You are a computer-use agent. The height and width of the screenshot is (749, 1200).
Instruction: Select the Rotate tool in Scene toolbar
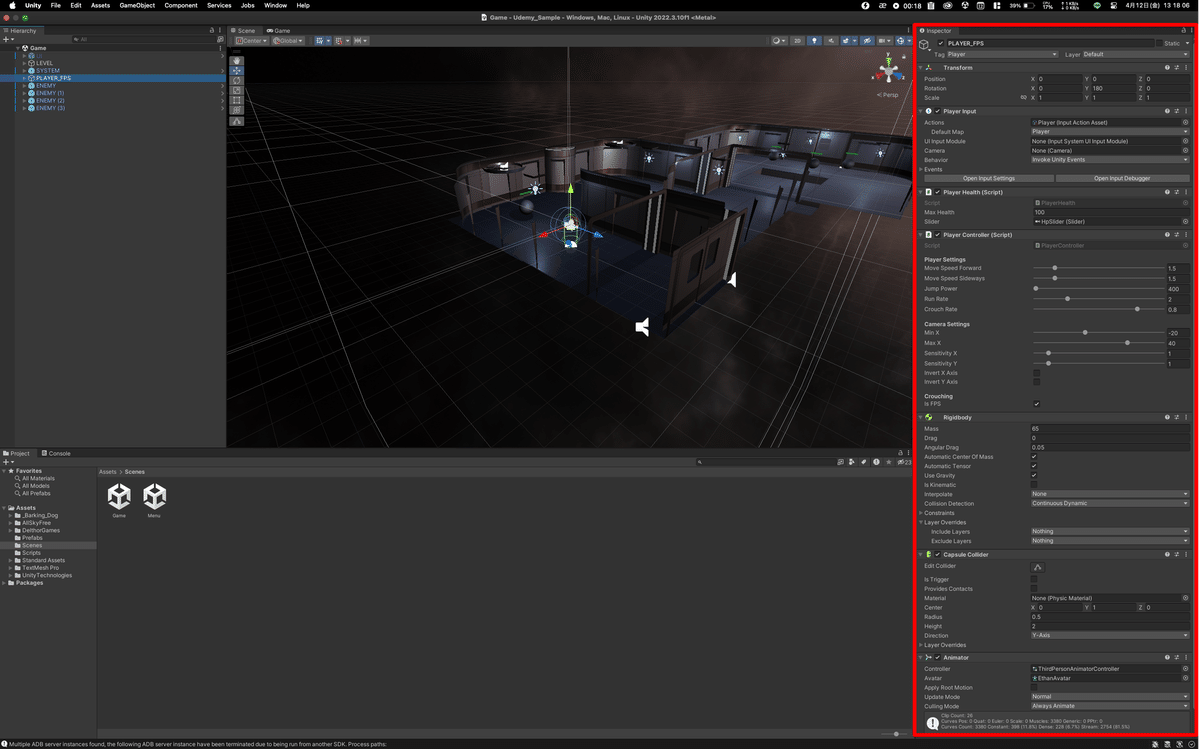coord(237,80)
